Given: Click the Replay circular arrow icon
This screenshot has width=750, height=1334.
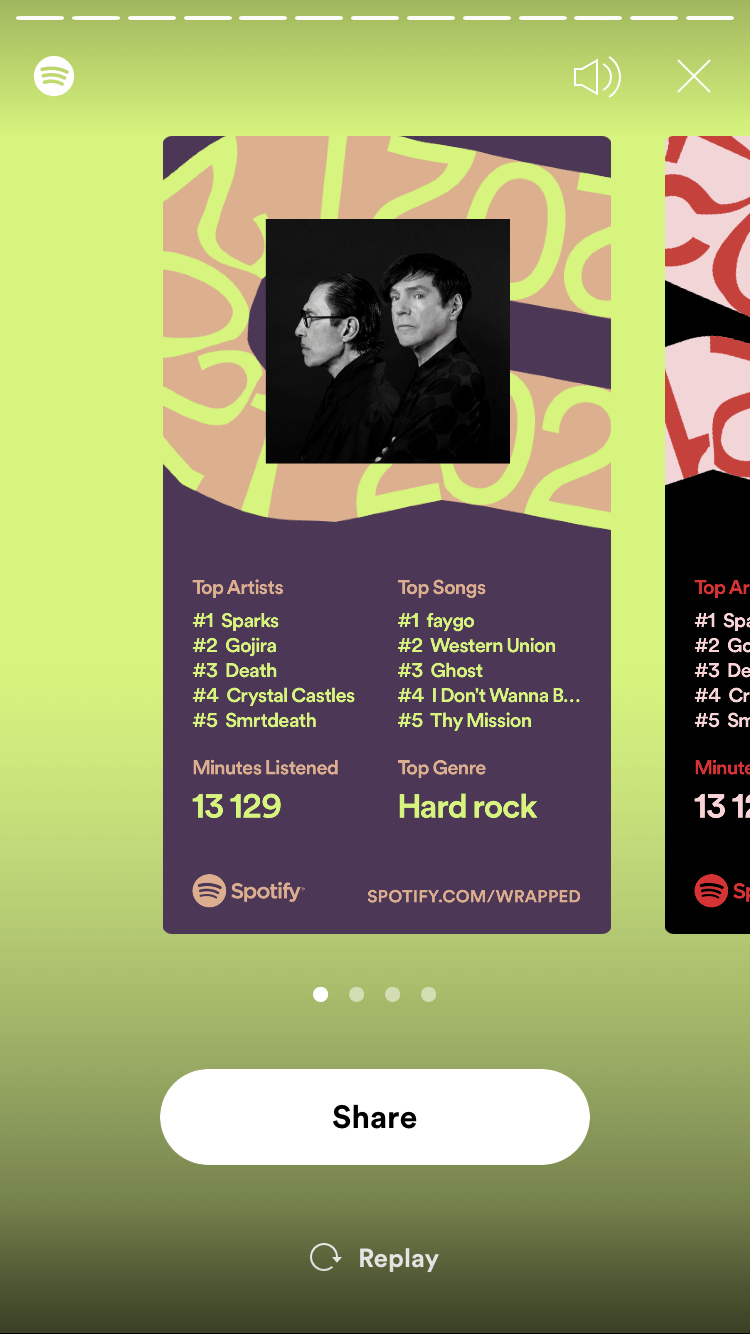Looking at the screenshot, I should [325, 1257].
